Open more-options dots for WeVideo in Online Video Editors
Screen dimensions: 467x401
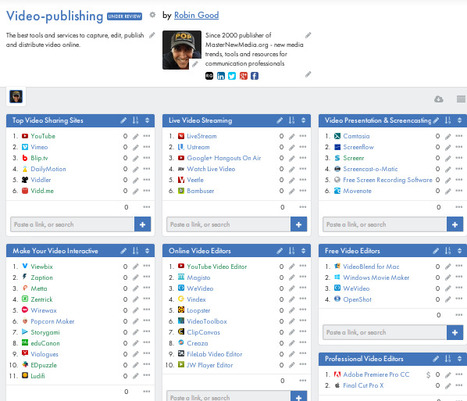click(x=303, y=288)
